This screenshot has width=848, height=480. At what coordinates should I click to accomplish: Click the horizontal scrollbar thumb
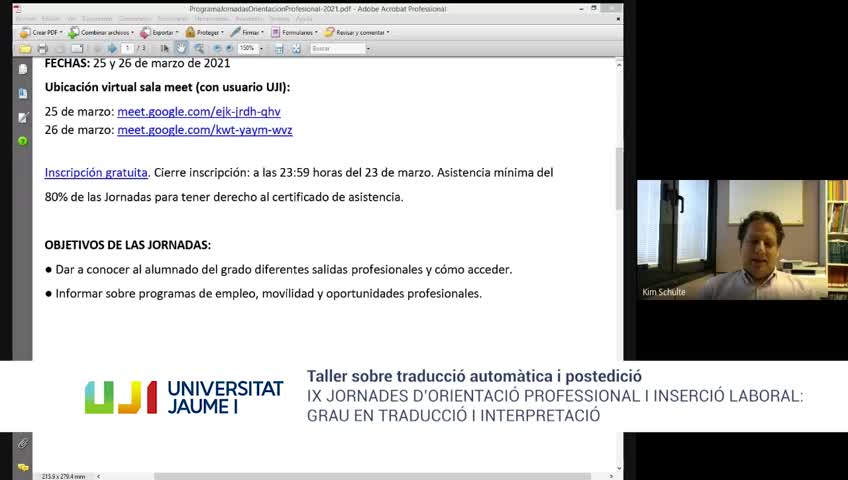[372, 476]
